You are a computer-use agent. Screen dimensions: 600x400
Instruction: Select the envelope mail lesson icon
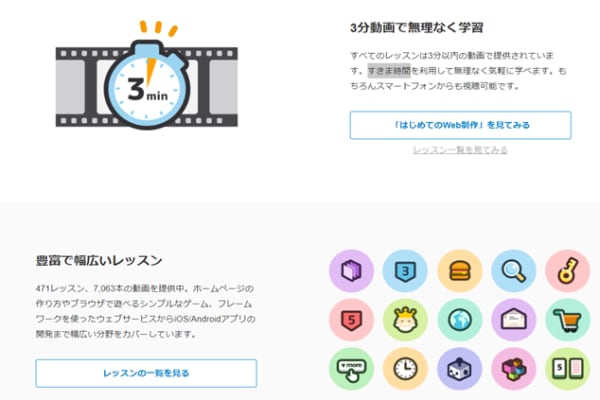[x=514, y=320]
